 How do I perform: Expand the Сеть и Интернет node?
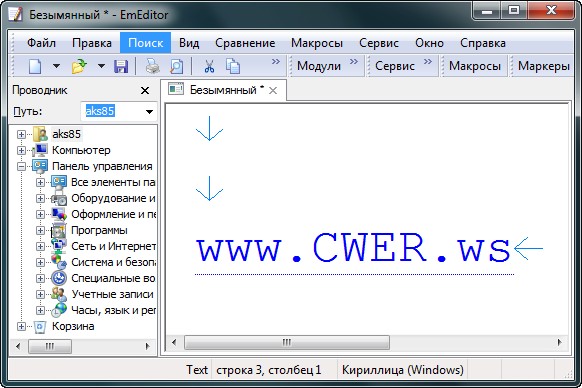tap(40, 246)
